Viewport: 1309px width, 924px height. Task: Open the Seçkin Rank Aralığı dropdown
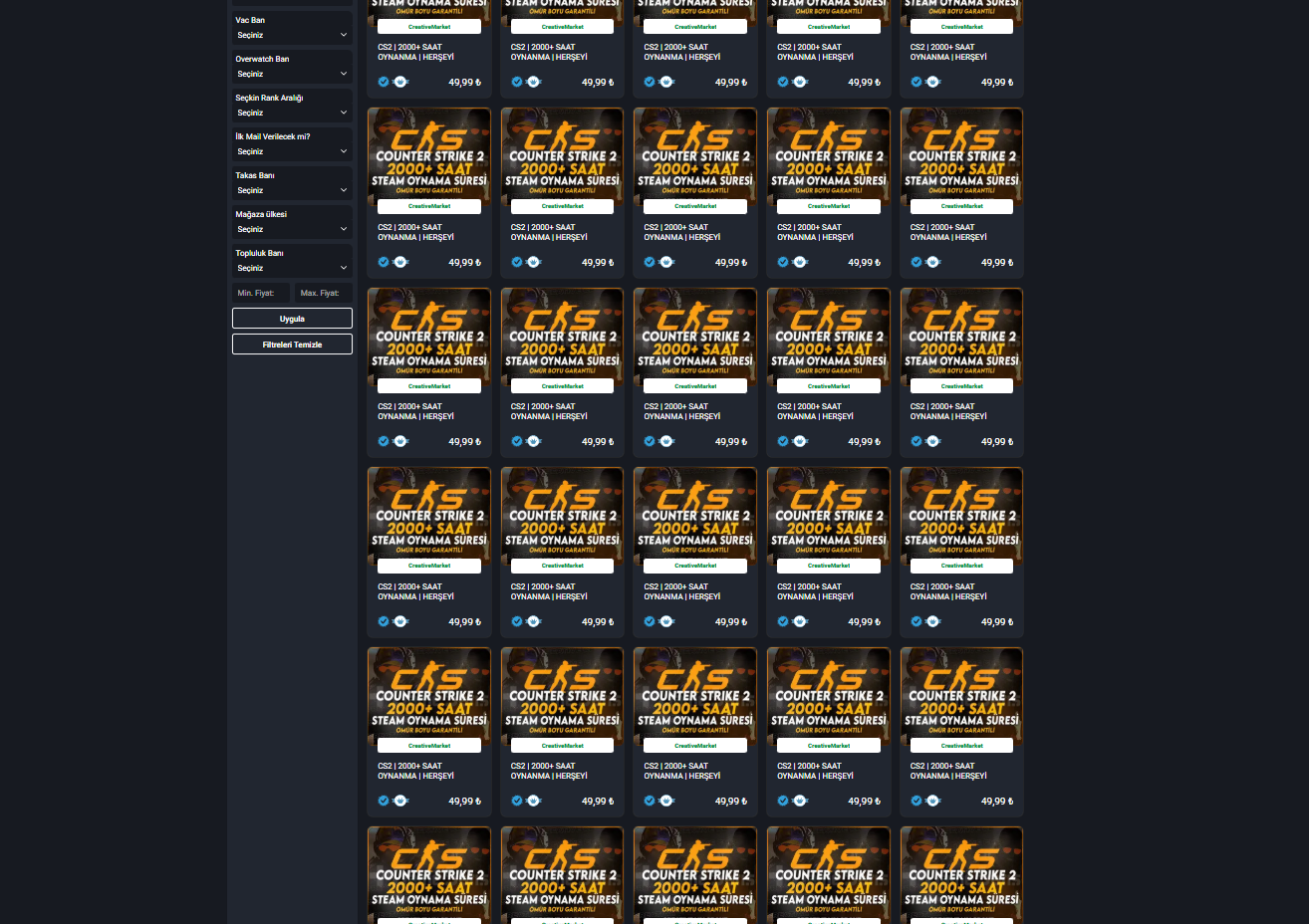[292, 113]
